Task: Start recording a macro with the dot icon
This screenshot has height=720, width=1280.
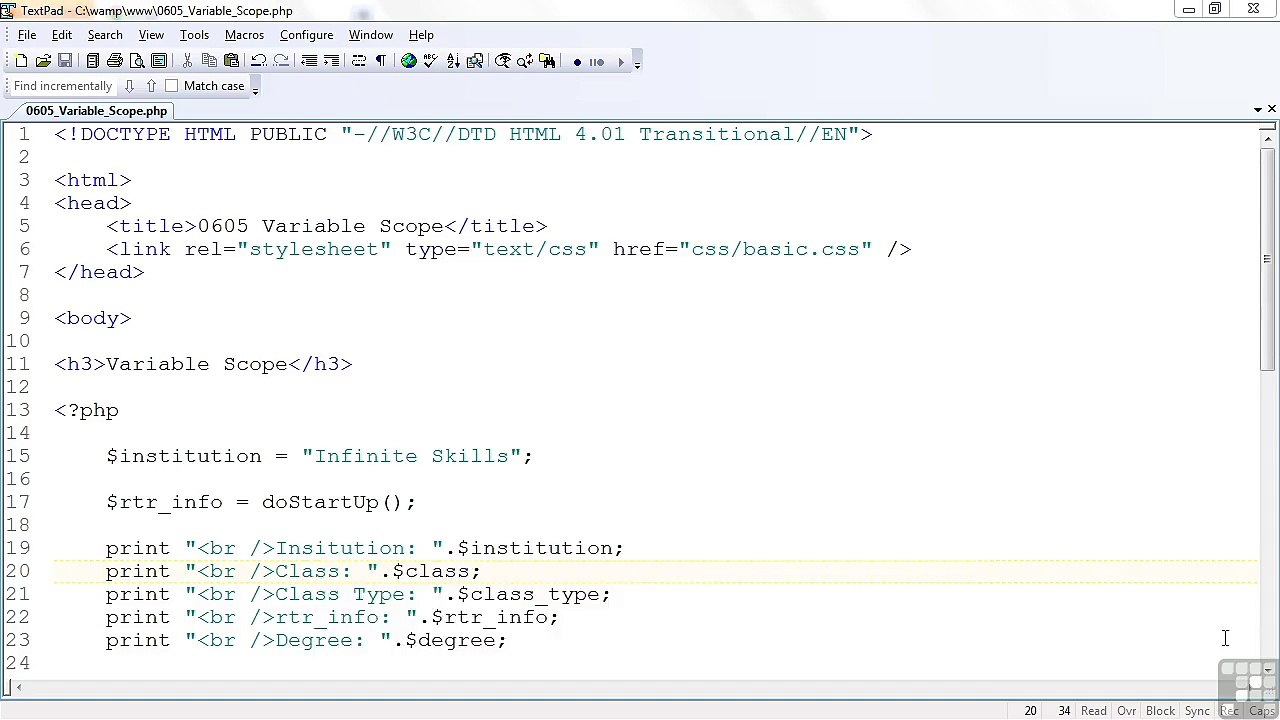Action: click(577, 62)
